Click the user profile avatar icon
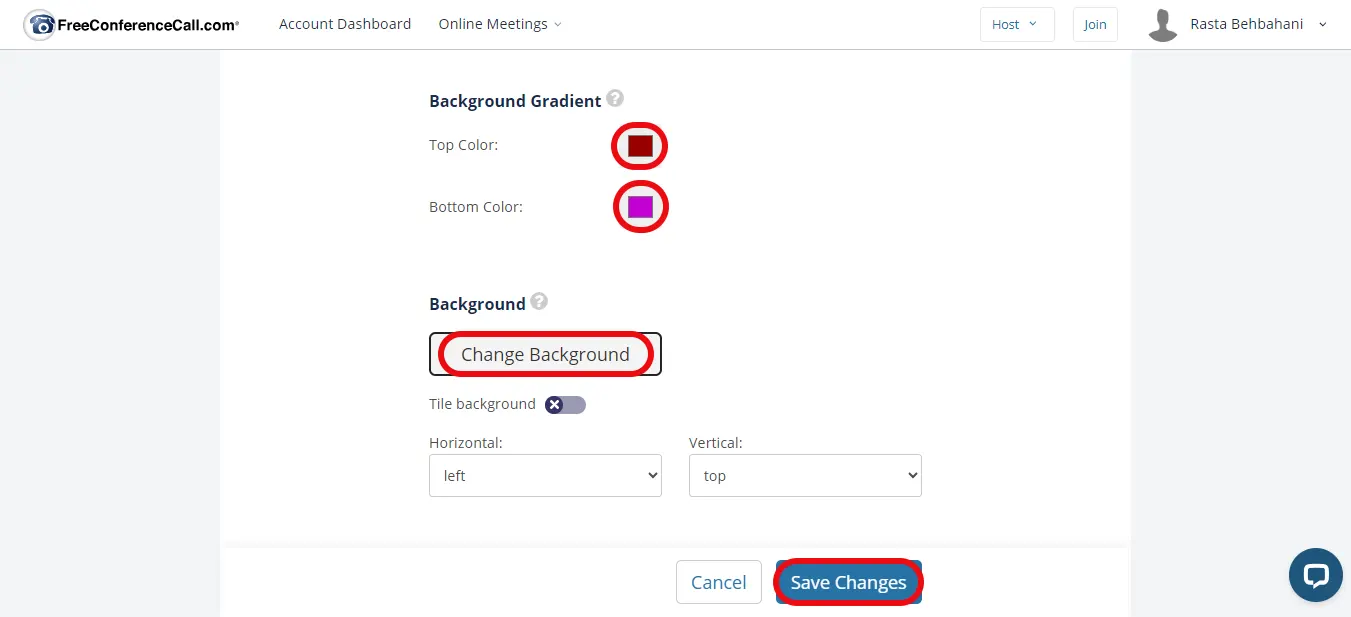The width and height of the screenshot is (1351, 617). coord(1162,25)
